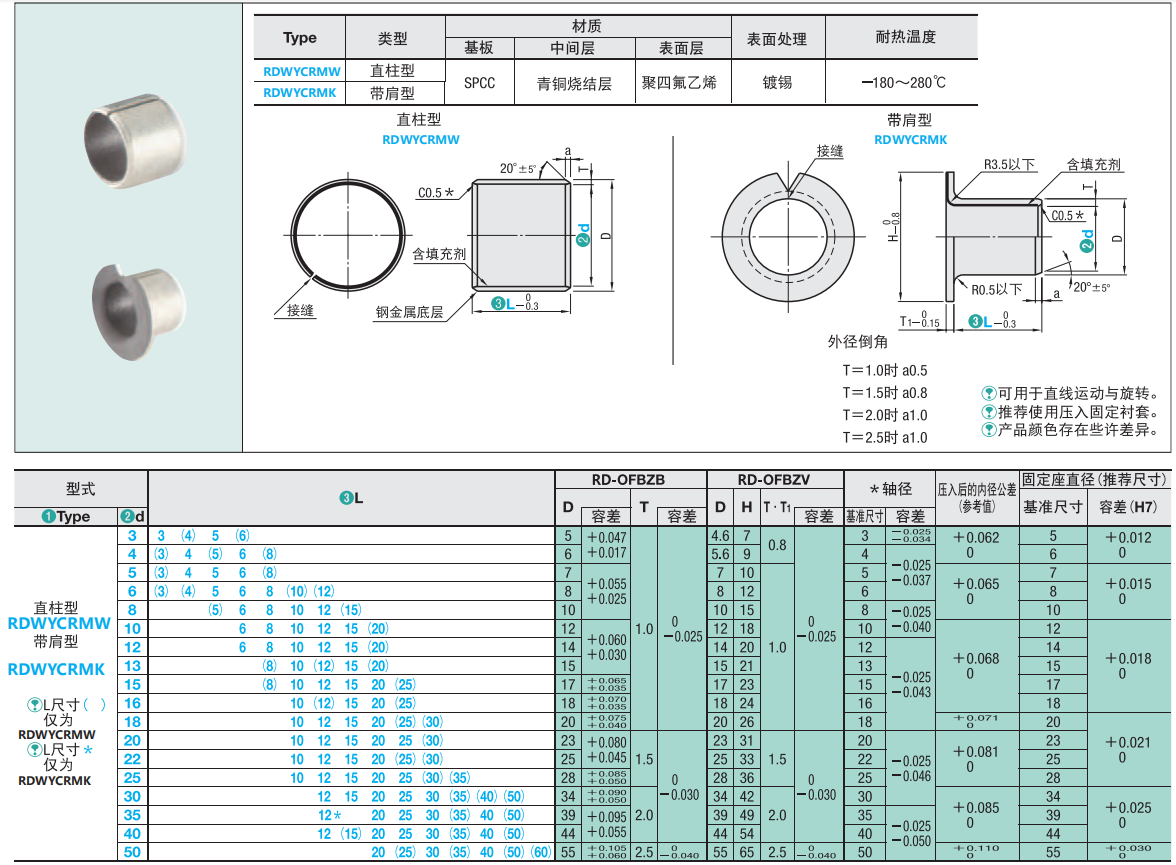Click tip icon beside 推荐使用压入固定衬套
The image size is (1176, 865).
coord(989,412)
